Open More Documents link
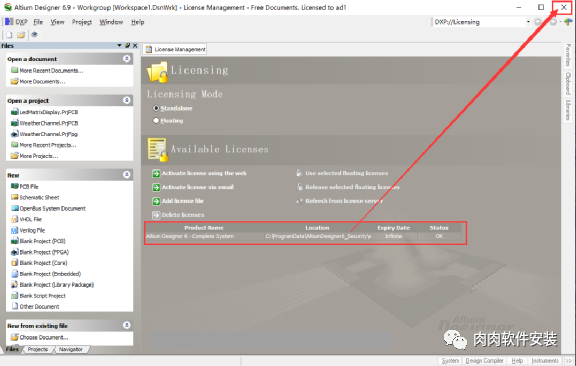The width and height of the screenshot is (576, 366). 38,82
